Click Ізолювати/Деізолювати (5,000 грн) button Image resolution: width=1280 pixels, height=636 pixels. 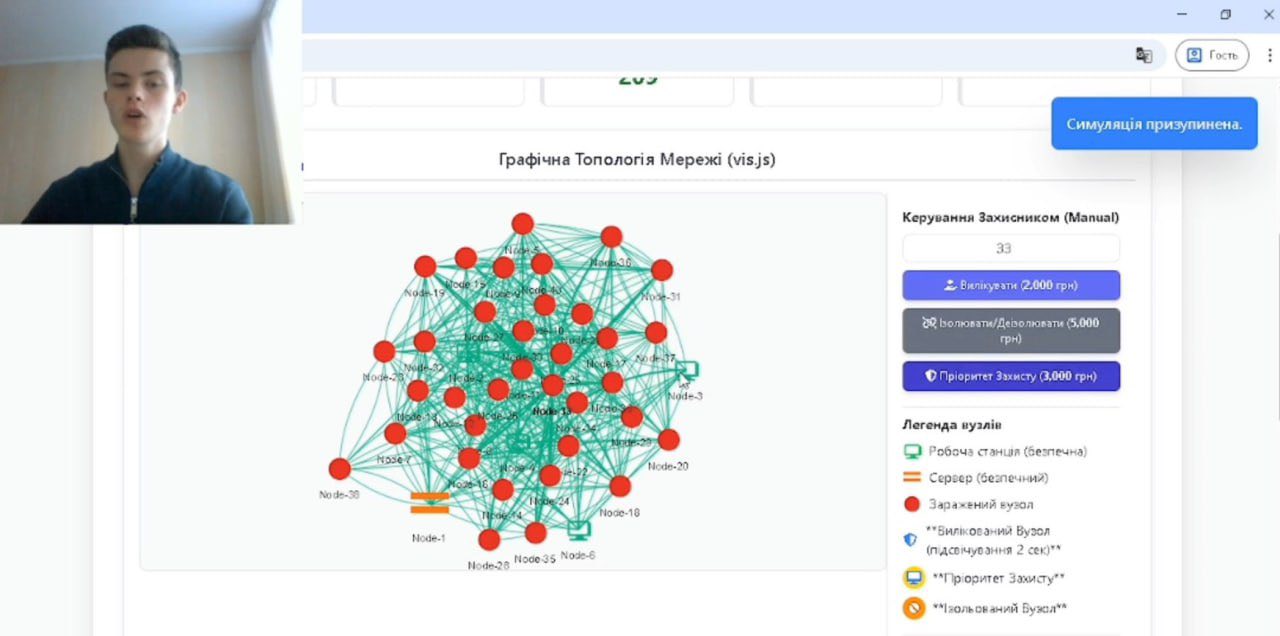click(1011, 331)
